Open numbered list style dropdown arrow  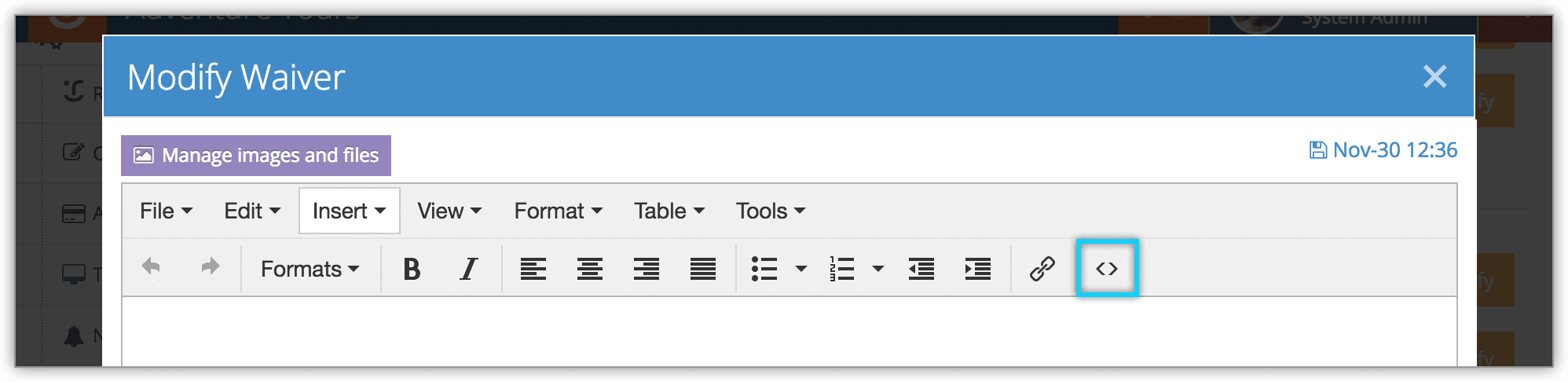click(878, 269)
